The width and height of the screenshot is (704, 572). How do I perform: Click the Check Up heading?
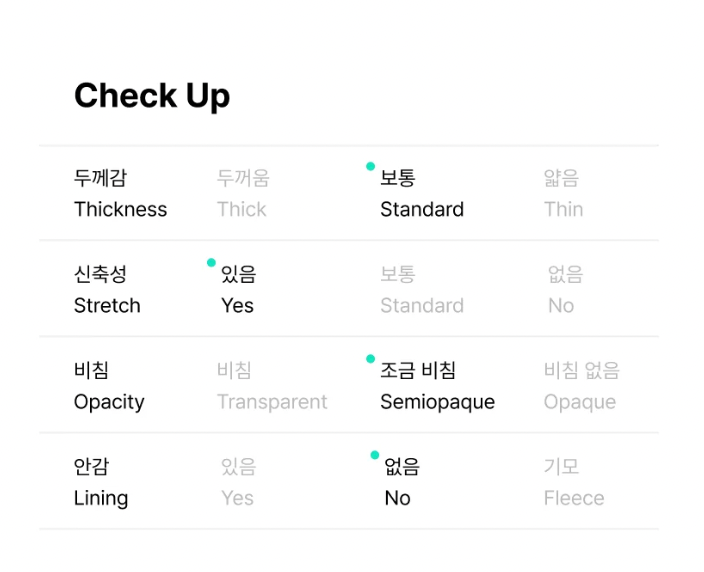(152, 96)
